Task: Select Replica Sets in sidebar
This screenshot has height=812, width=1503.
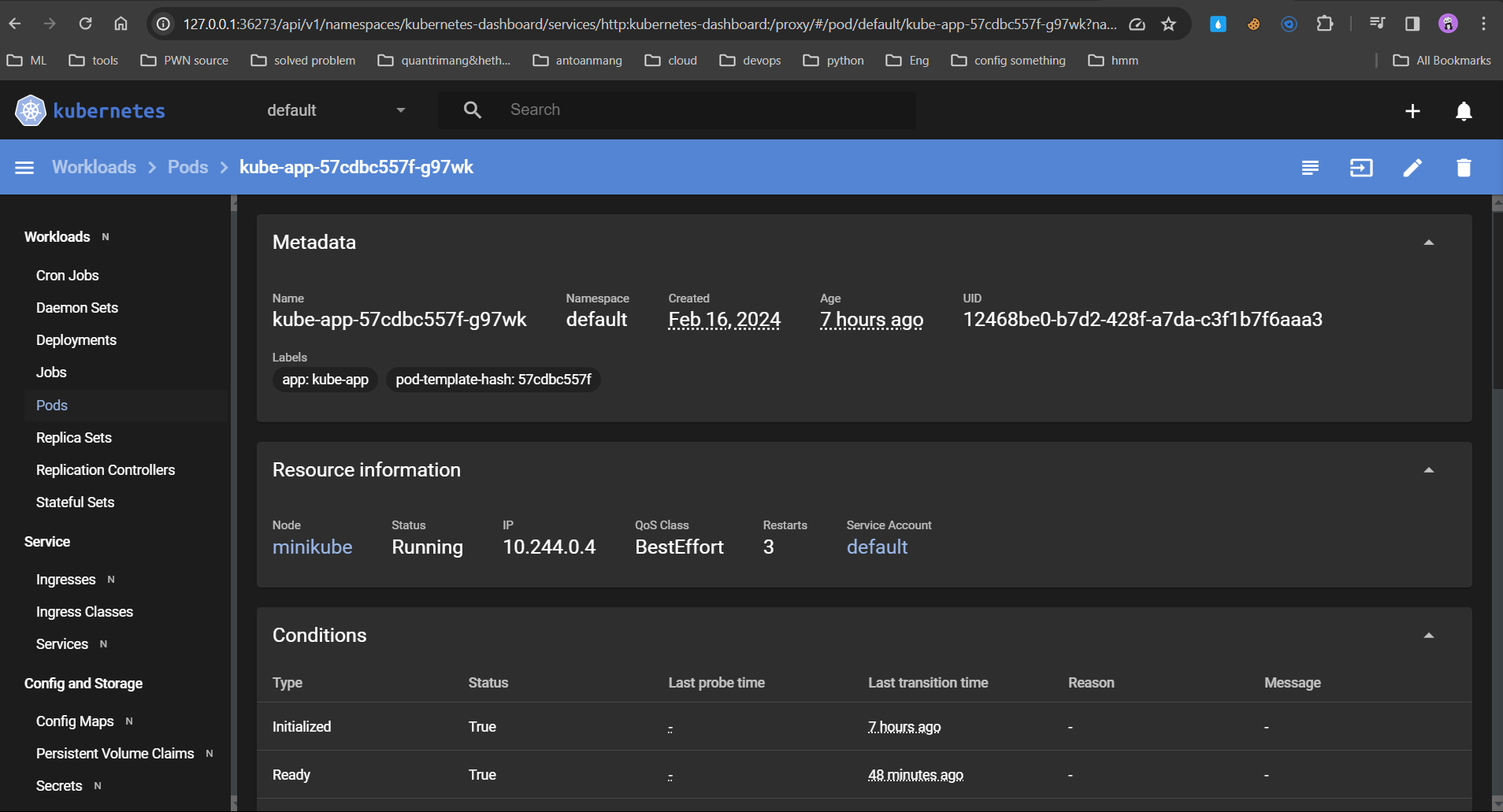Action: tap(74, 438)
